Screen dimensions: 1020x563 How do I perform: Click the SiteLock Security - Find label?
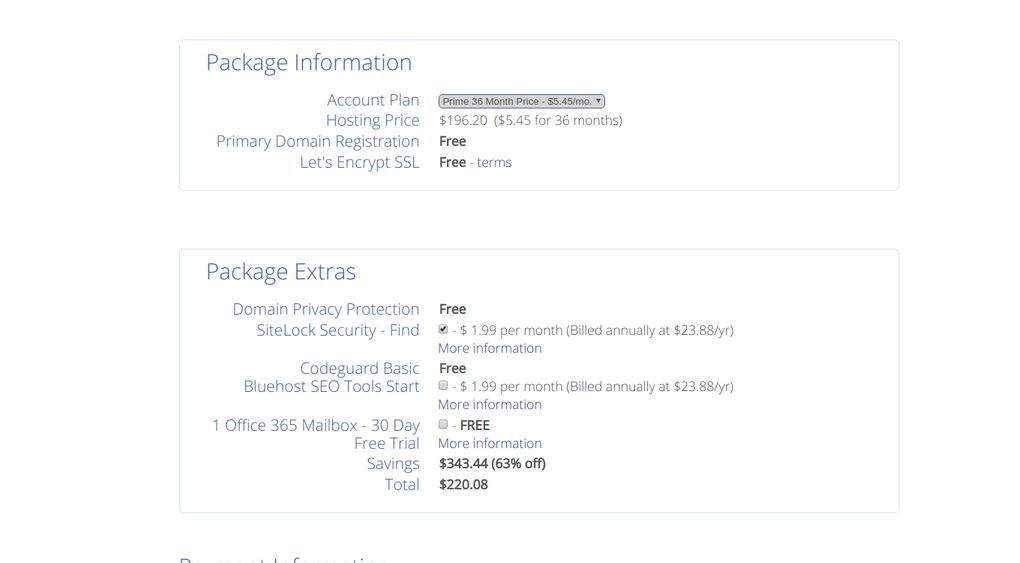[x=338, y=330]
